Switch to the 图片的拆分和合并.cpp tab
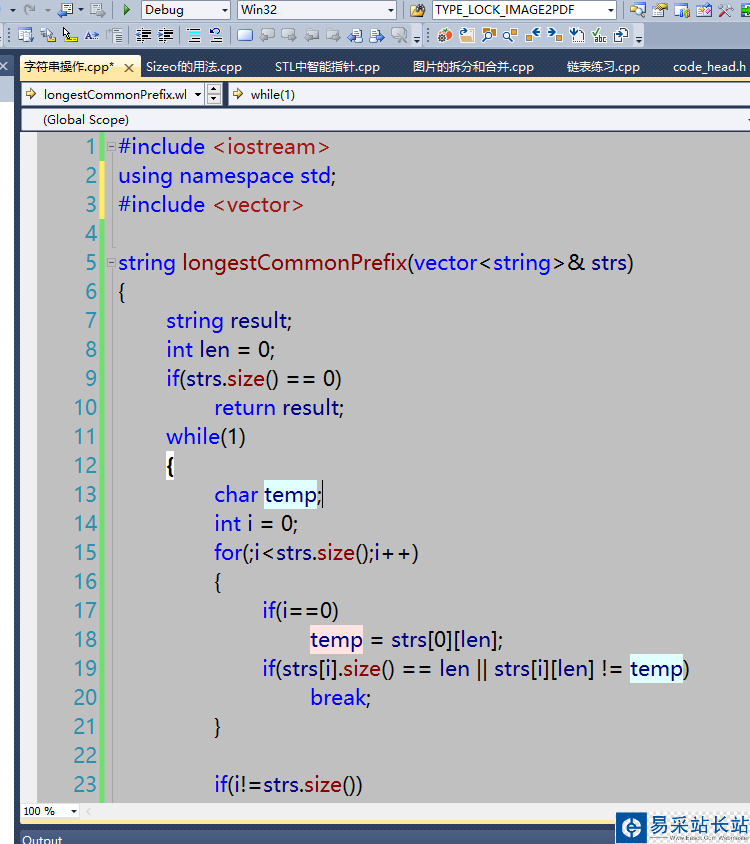This screenshot has width=750, height=844. tap(473, 67)
